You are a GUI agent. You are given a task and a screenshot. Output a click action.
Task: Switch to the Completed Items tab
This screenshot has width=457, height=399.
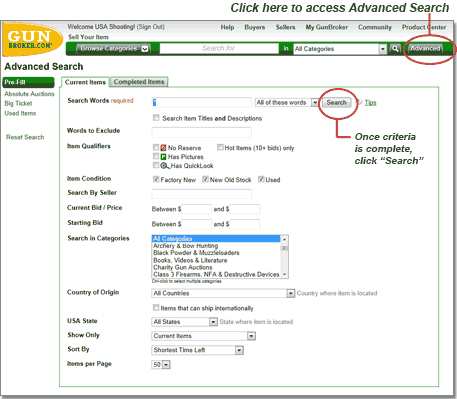point(139,82)
